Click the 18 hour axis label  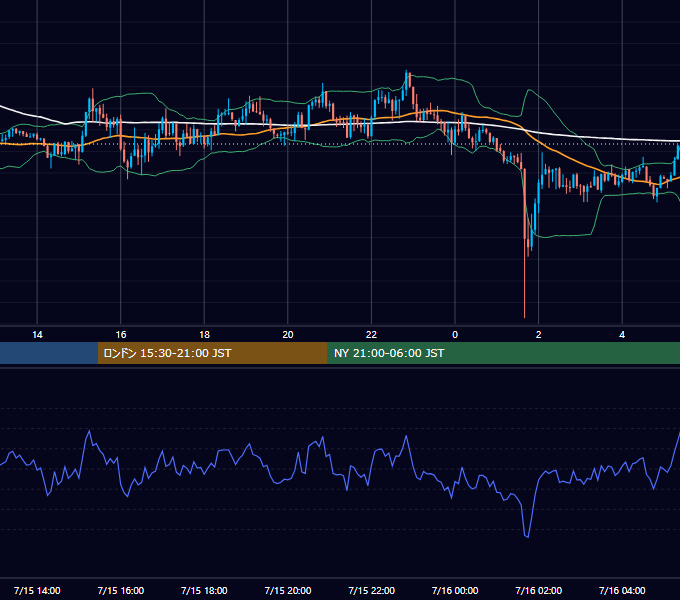pos(204,335)
